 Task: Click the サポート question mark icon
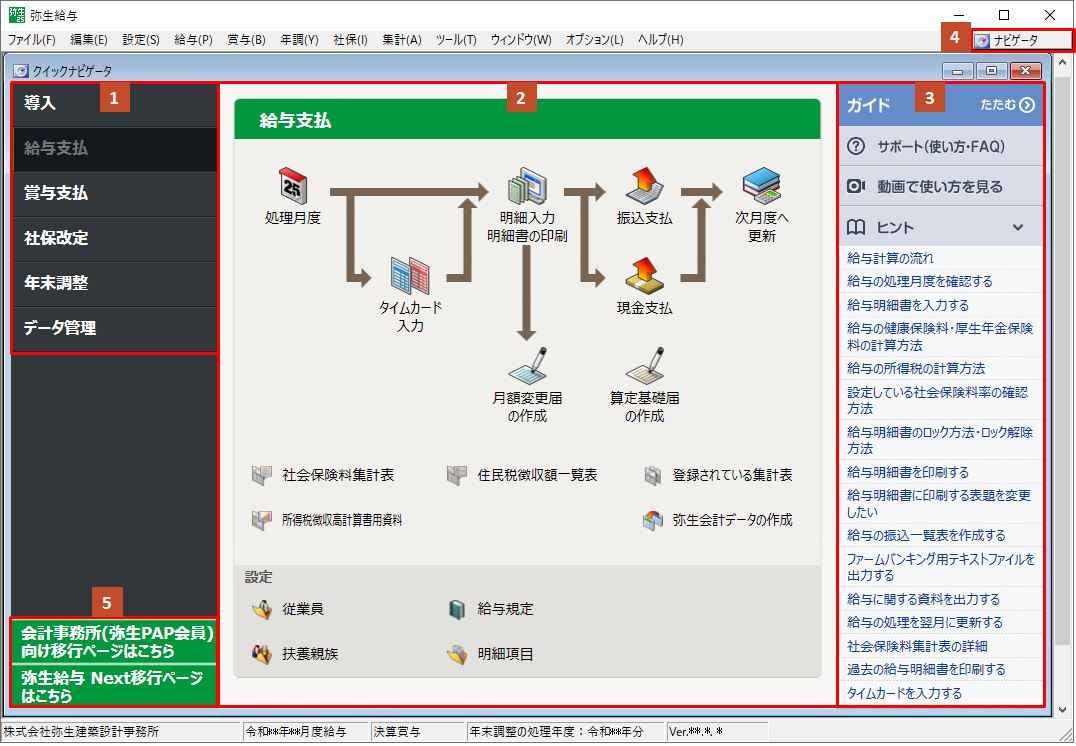856,146
